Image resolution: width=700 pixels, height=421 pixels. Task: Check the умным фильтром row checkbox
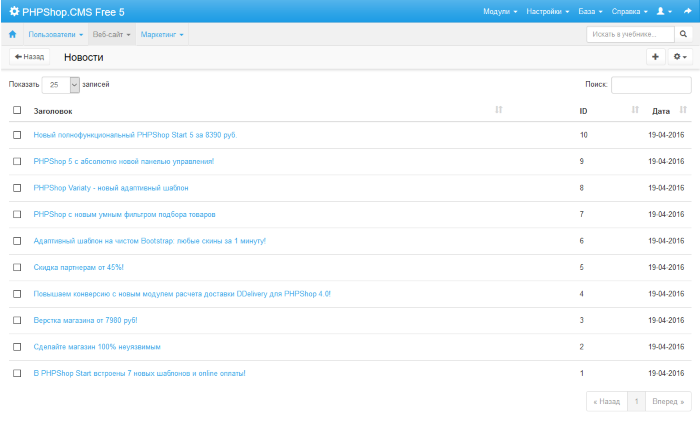(17, 214)
